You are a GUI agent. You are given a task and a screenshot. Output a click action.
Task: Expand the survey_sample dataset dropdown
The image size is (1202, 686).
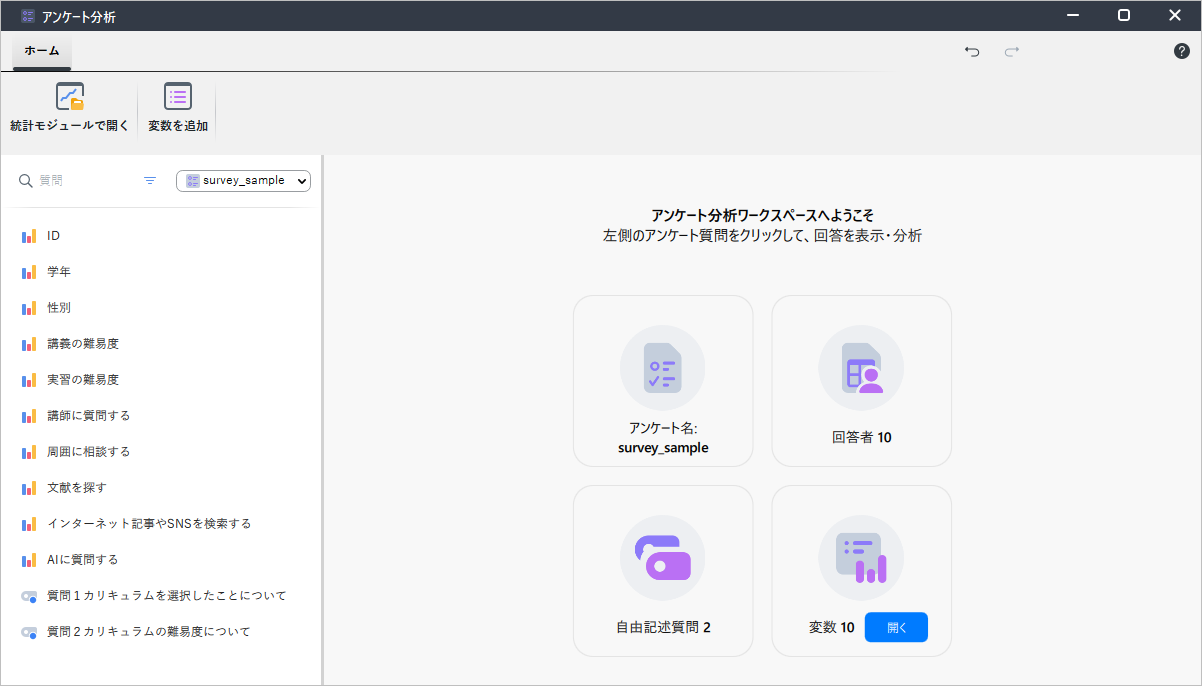point(244,181)
